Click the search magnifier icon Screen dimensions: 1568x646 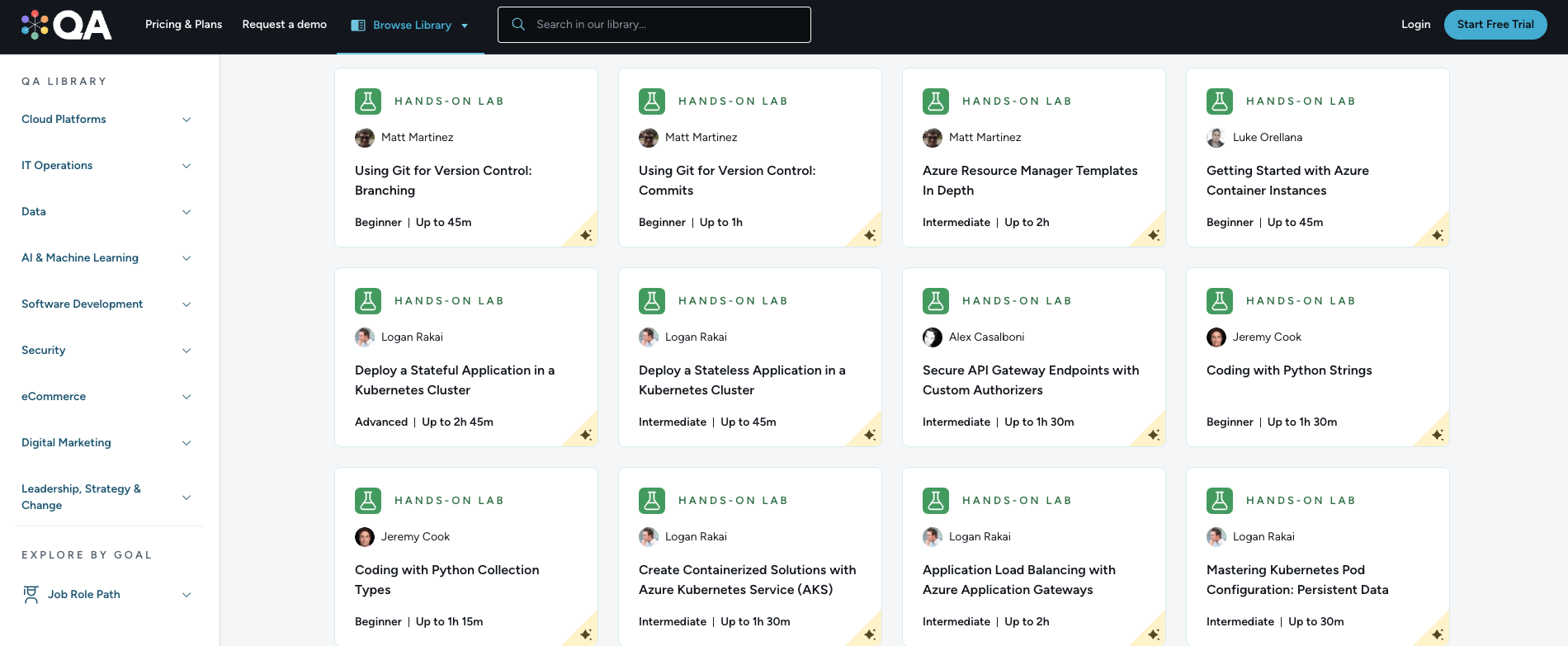(x=518, y=25)
